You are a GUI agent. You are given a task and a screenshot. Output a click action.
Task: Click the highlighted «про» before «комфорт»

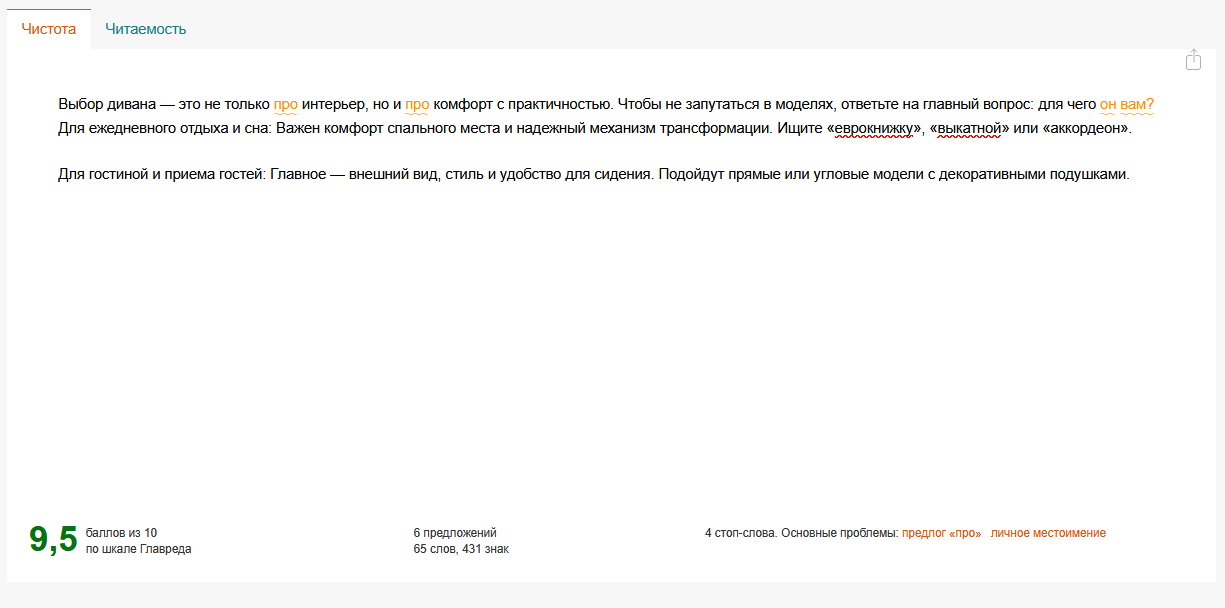pos(417,104)
